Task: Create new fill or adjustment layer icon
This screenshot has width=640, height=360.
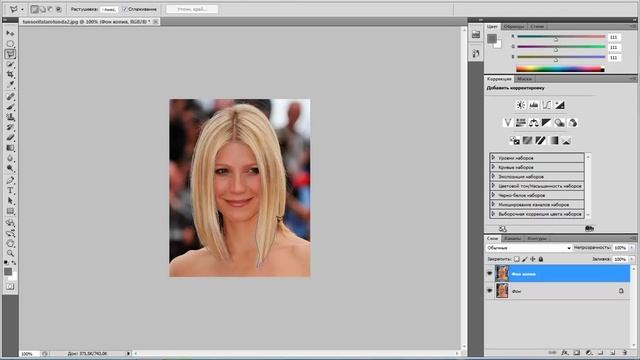Action: pos(589,353)
